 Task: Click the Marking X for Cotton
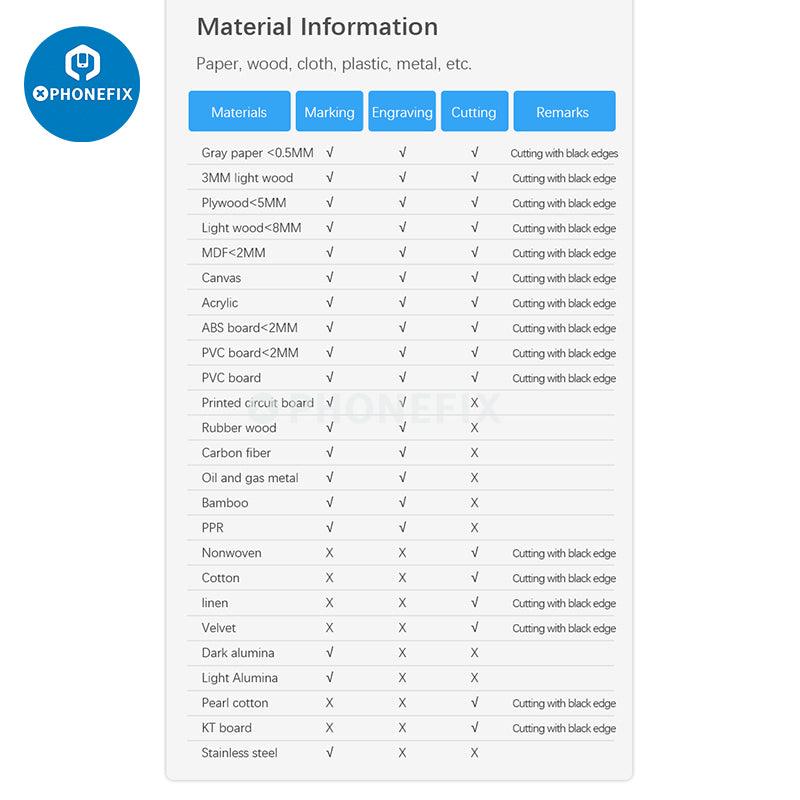coord(330,578)
